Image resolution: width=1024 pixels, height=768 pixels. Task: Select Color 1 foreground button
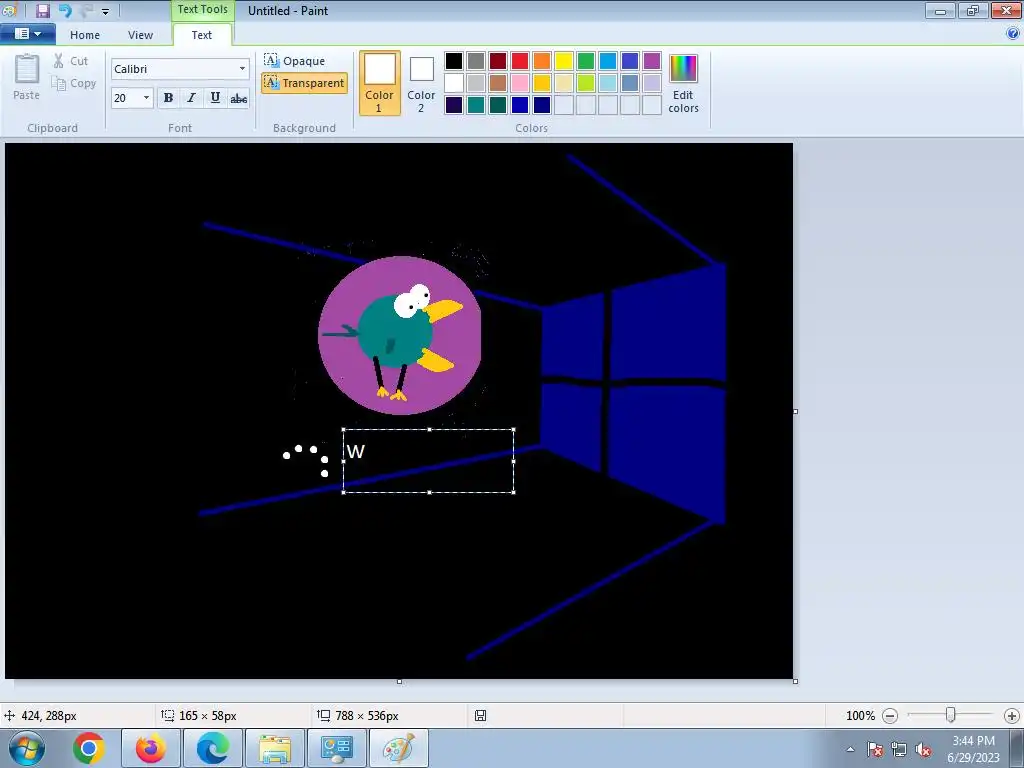379,83
